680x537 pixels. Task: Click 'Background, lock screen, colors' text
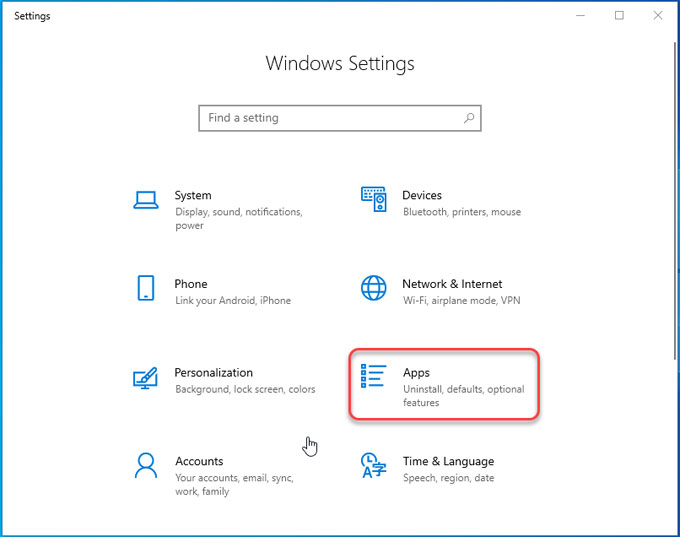[x=245, y=389]
